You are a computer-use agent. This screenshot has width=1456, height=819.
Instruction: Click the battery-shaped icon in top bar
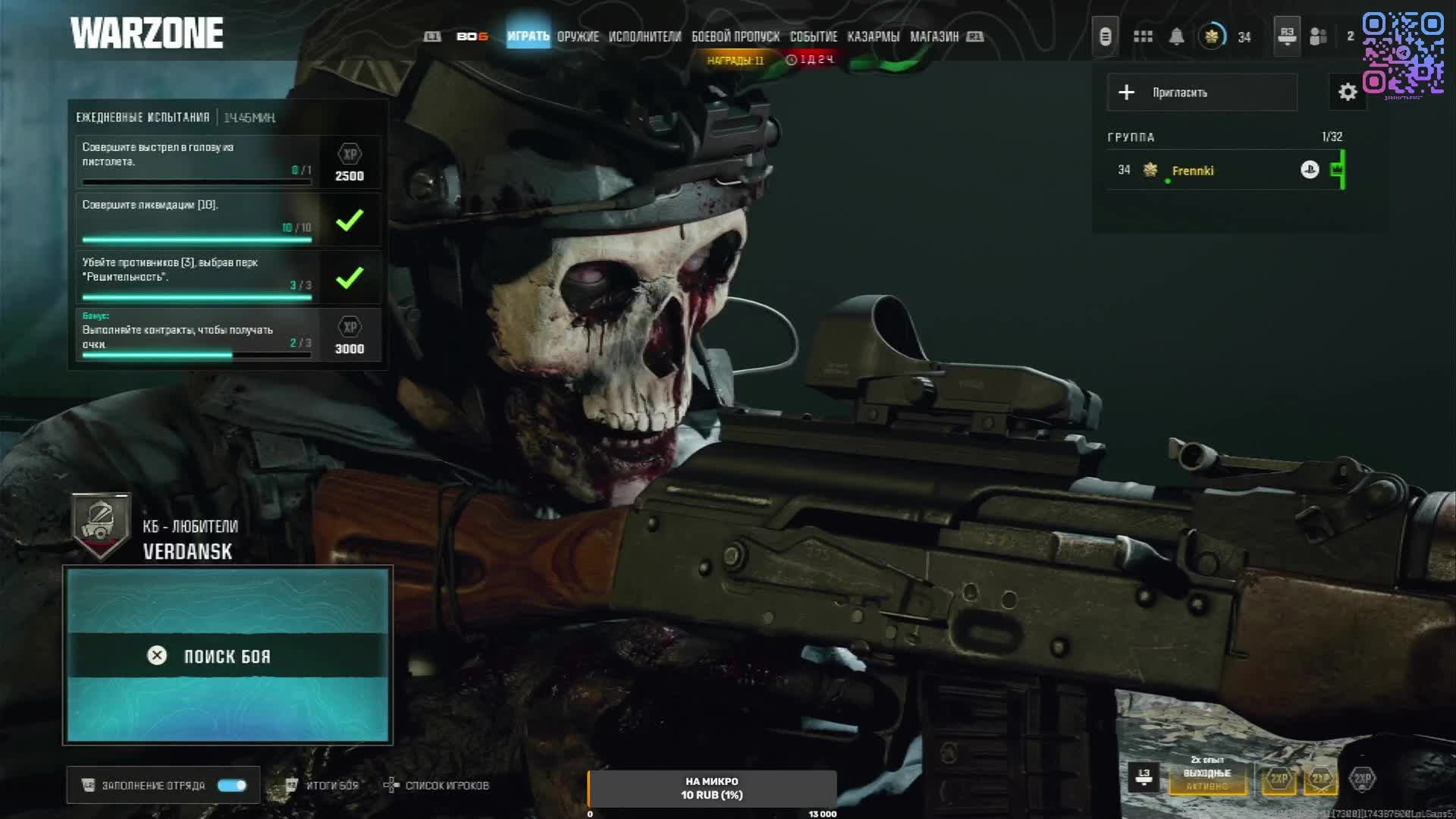click(x=1106, y=36)
